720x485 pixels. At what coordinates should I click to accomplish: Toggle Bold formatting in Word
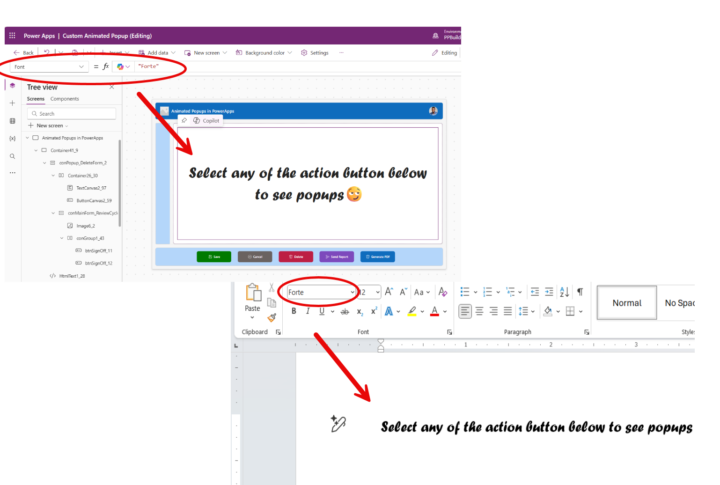click(294, 311)
